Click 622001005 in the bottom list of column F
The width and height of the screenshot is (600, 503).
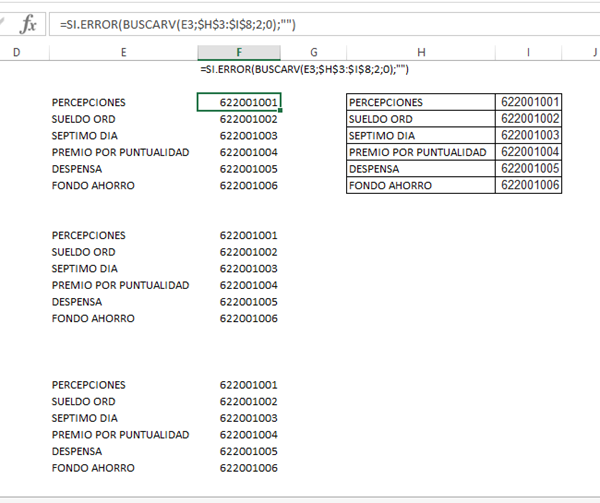249,451
